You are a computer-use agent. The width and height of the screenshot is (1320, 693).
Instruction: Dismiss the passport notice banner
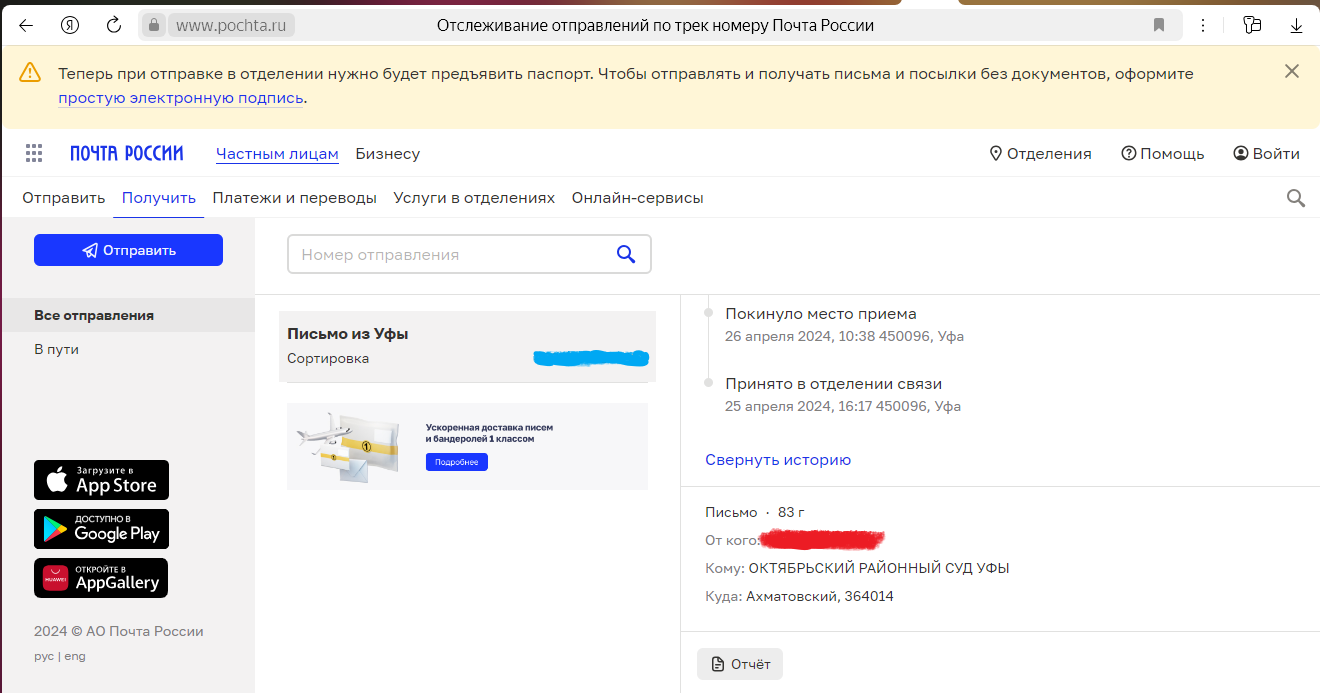point(1291,71)
